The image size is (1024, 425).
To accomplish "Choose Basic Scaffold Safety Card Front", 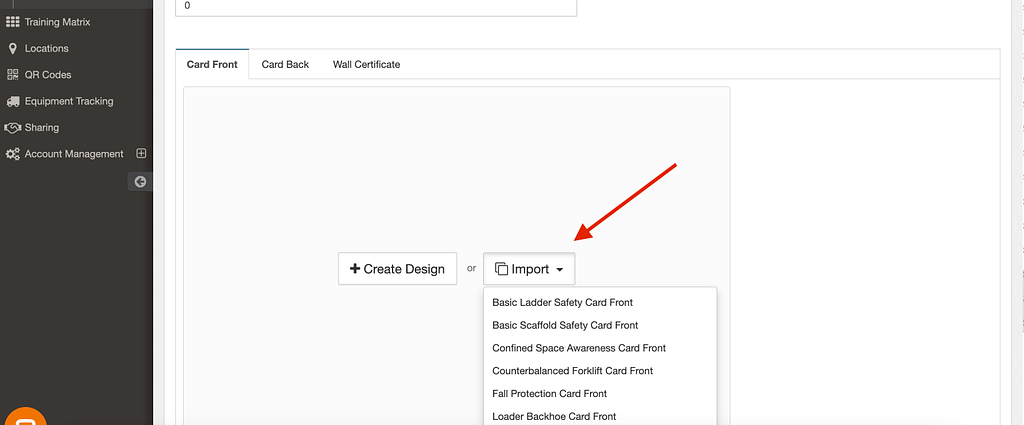I will pyautogui.click(x=565, y=325).
